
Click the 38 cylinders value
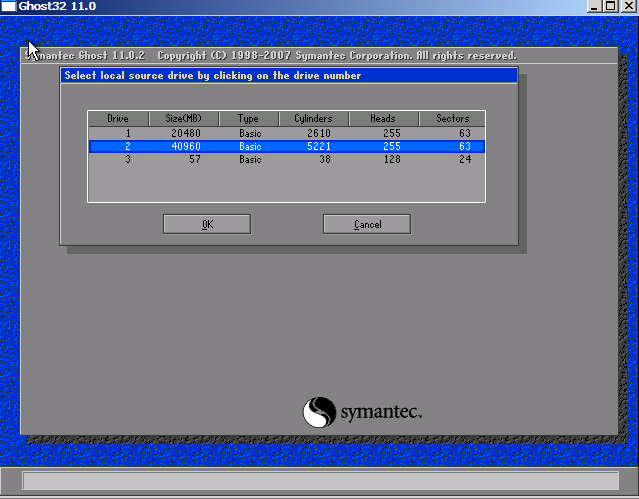(325, 159)
